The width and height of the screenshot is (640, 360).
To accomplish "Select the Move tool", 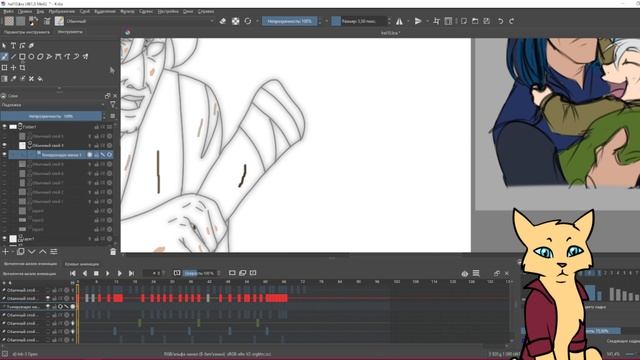I will [x=13, y=68].
